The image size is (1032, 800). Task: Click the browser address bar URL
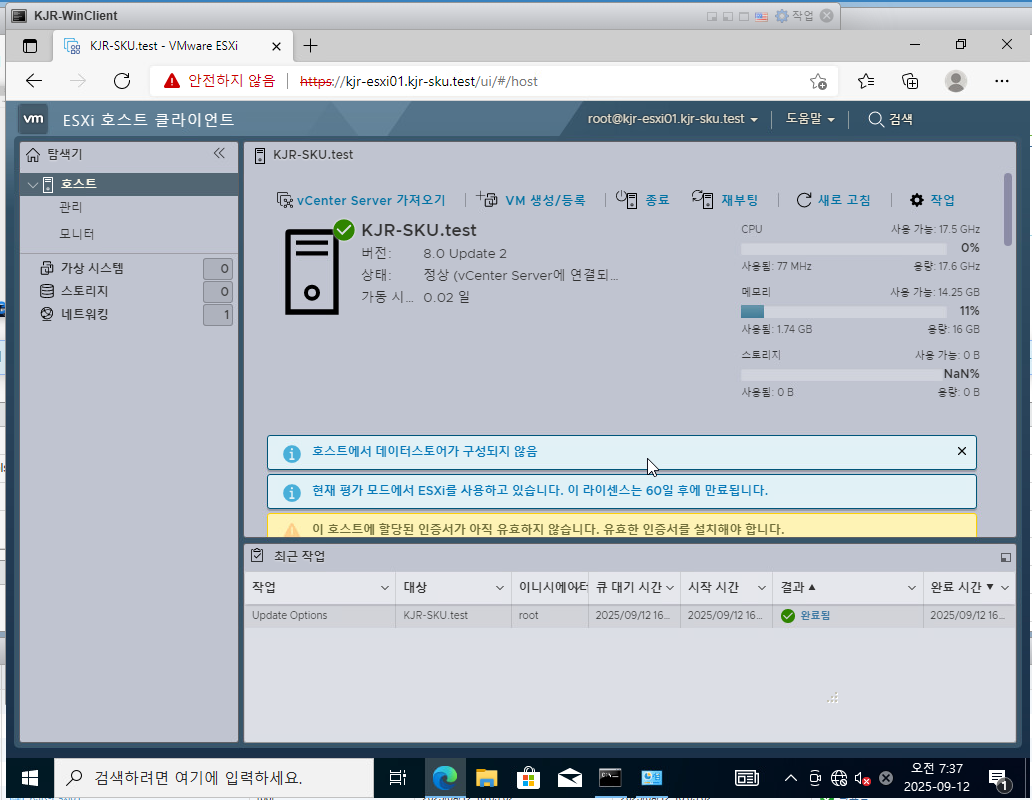[x=419, y=81]
